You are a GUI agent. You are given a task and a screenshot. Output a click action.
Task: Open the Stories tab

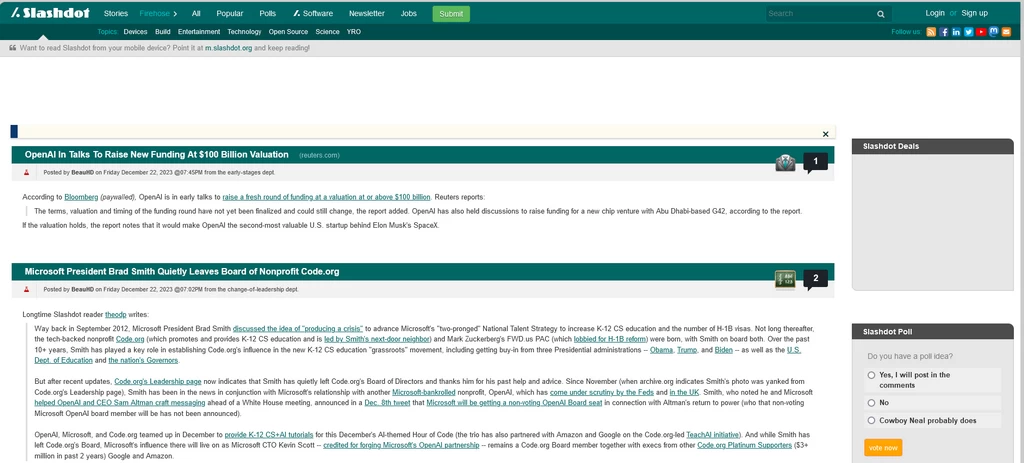point(116,13)
